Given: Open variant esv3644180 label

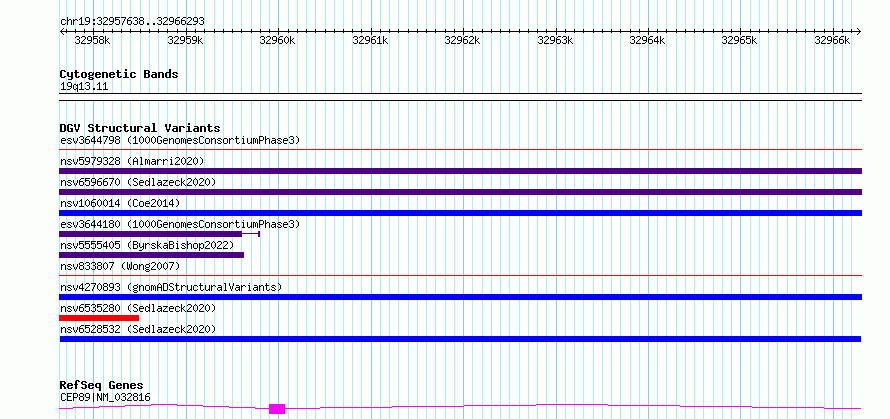Looking at the screenshot, I should coord(180,224).
